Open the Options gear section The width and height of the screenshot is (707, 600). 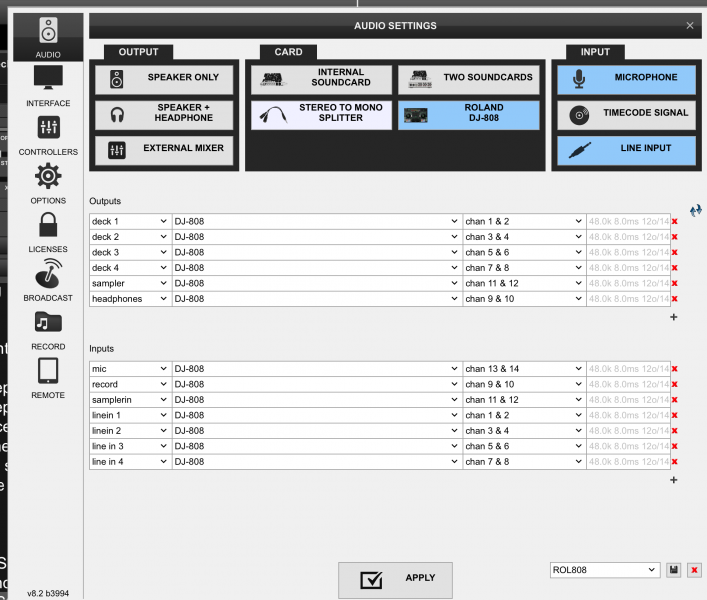click(x=48, y=184)
